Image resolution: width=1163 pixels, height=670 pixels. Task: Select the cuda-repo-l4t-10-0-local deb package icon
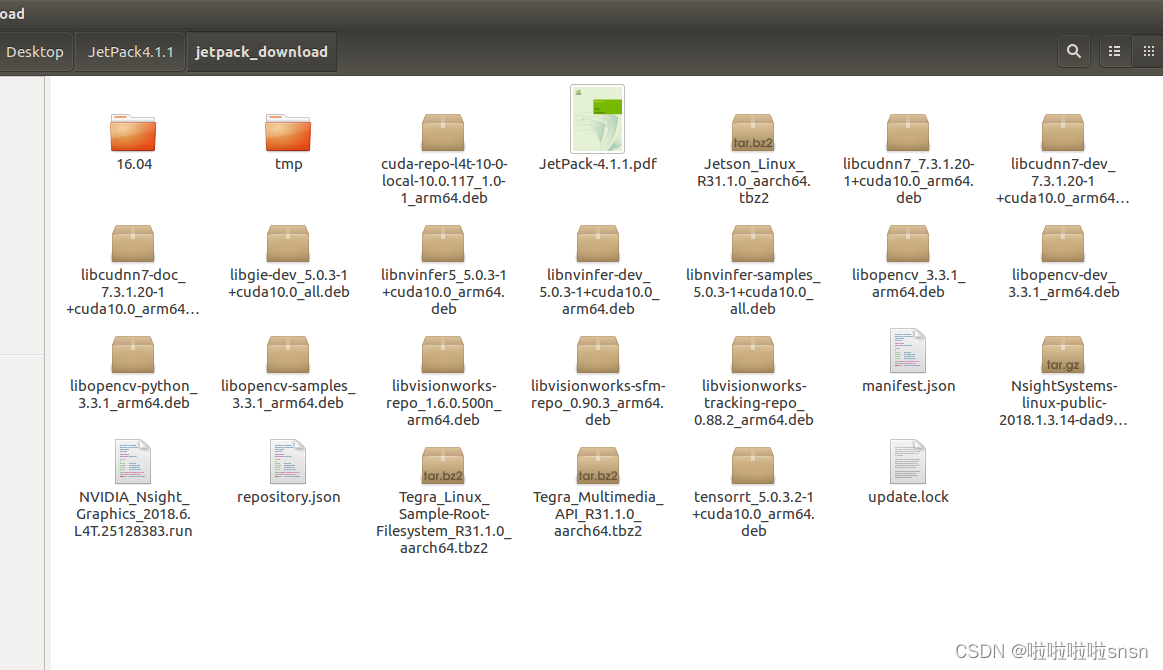click(443, 133)
